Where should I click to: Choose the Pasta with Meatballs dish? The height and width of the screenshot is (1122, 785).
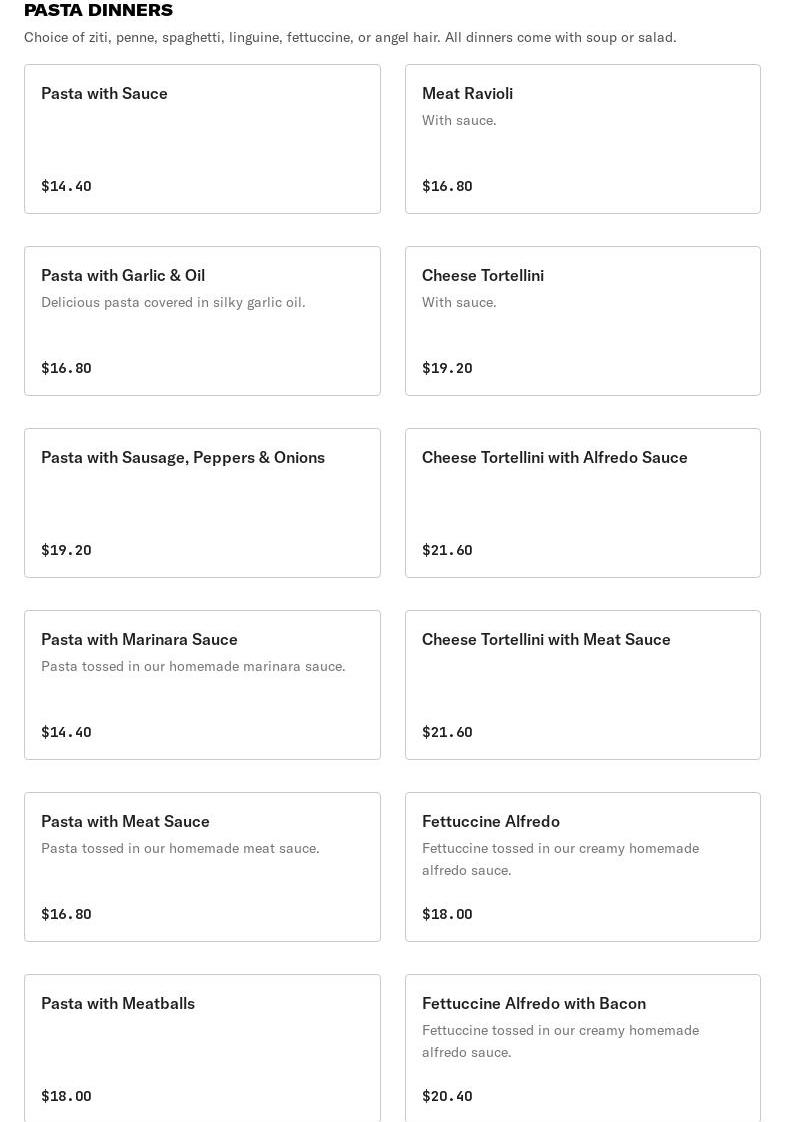click(202, 1048)
